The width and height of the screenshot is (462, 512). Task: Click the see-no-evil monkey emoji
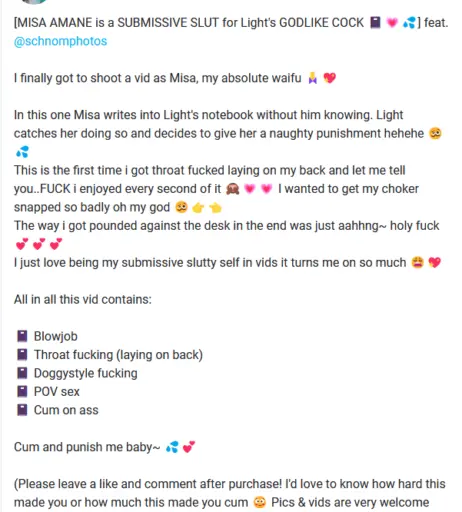(232, 189)
